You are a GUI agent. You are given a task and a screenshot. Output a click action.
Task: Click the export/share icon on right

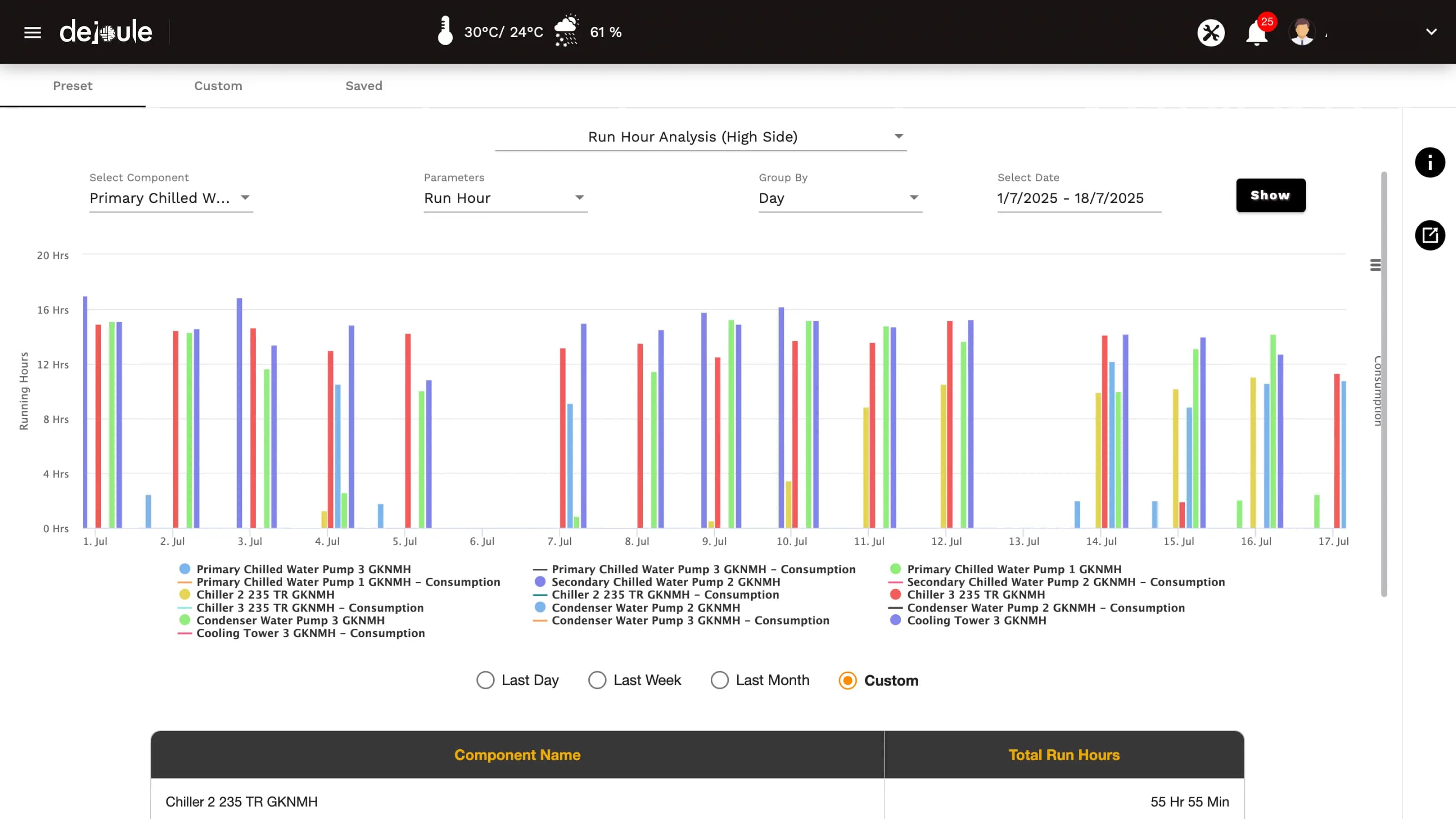point(1430,235)
